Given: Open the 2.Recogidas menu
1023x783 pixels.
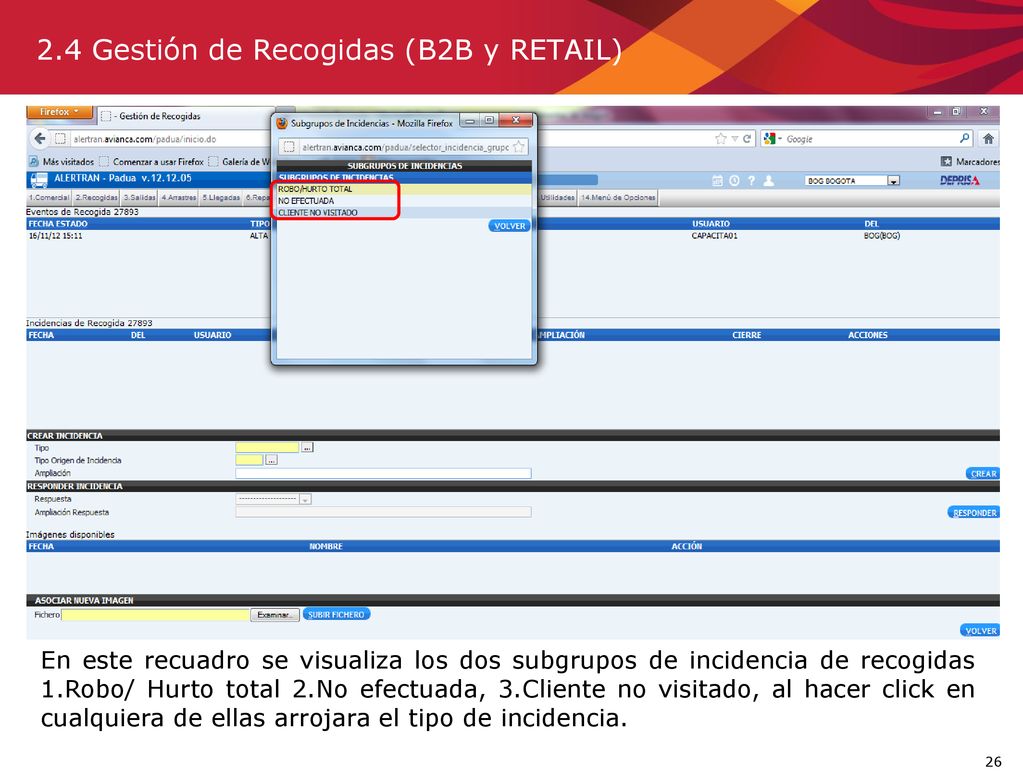Looking at the screenshot, I should (x=97, y=197).
